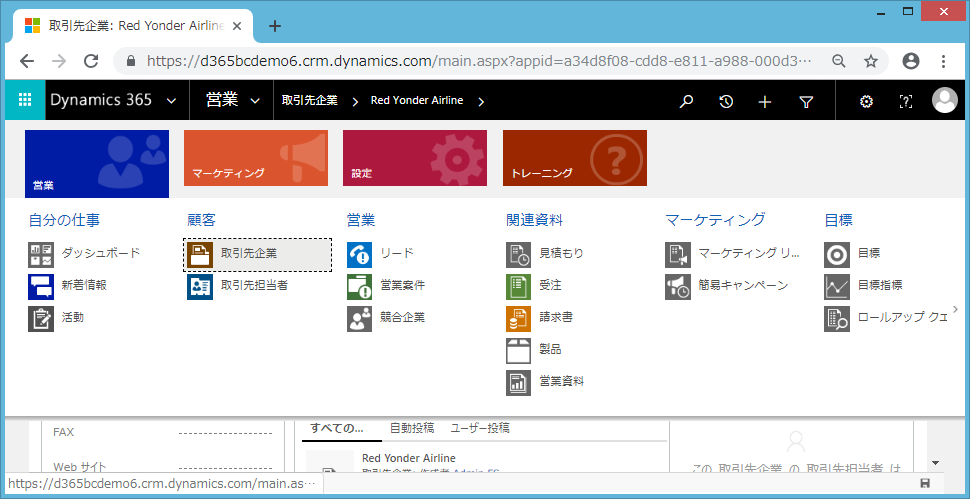Reload the page in Chrome
970x499 pixels.
pos(91,61)
